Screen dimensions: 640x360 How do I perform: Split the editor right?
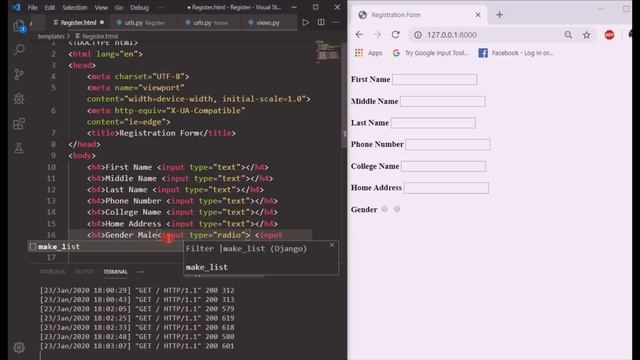[321, 22]
